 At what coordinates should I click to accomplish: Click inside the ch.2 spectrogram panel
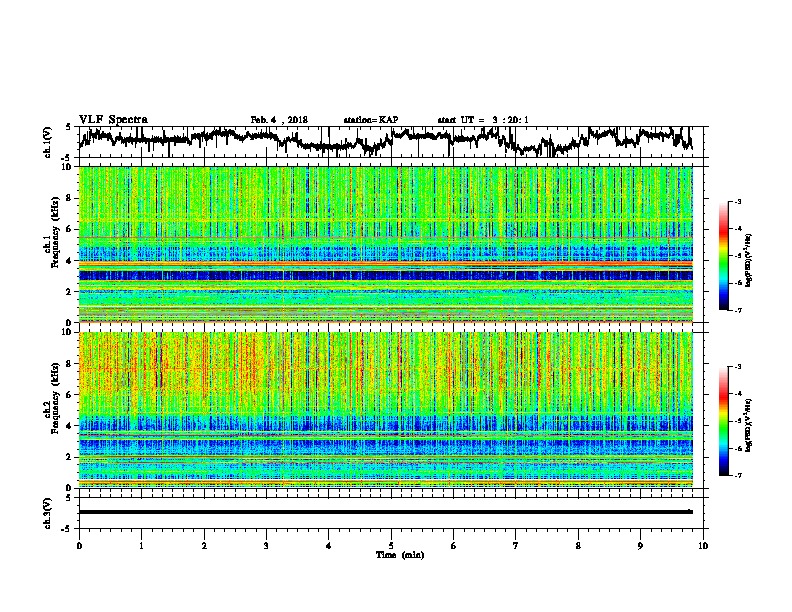coord(385,410)
